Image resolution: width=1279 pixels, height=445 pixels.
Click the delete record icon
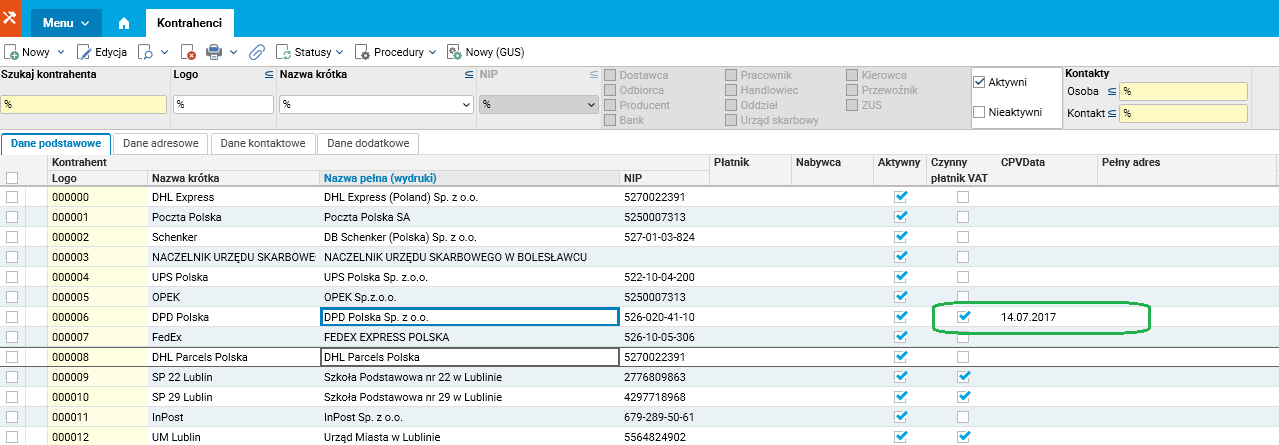click(189, 52)
